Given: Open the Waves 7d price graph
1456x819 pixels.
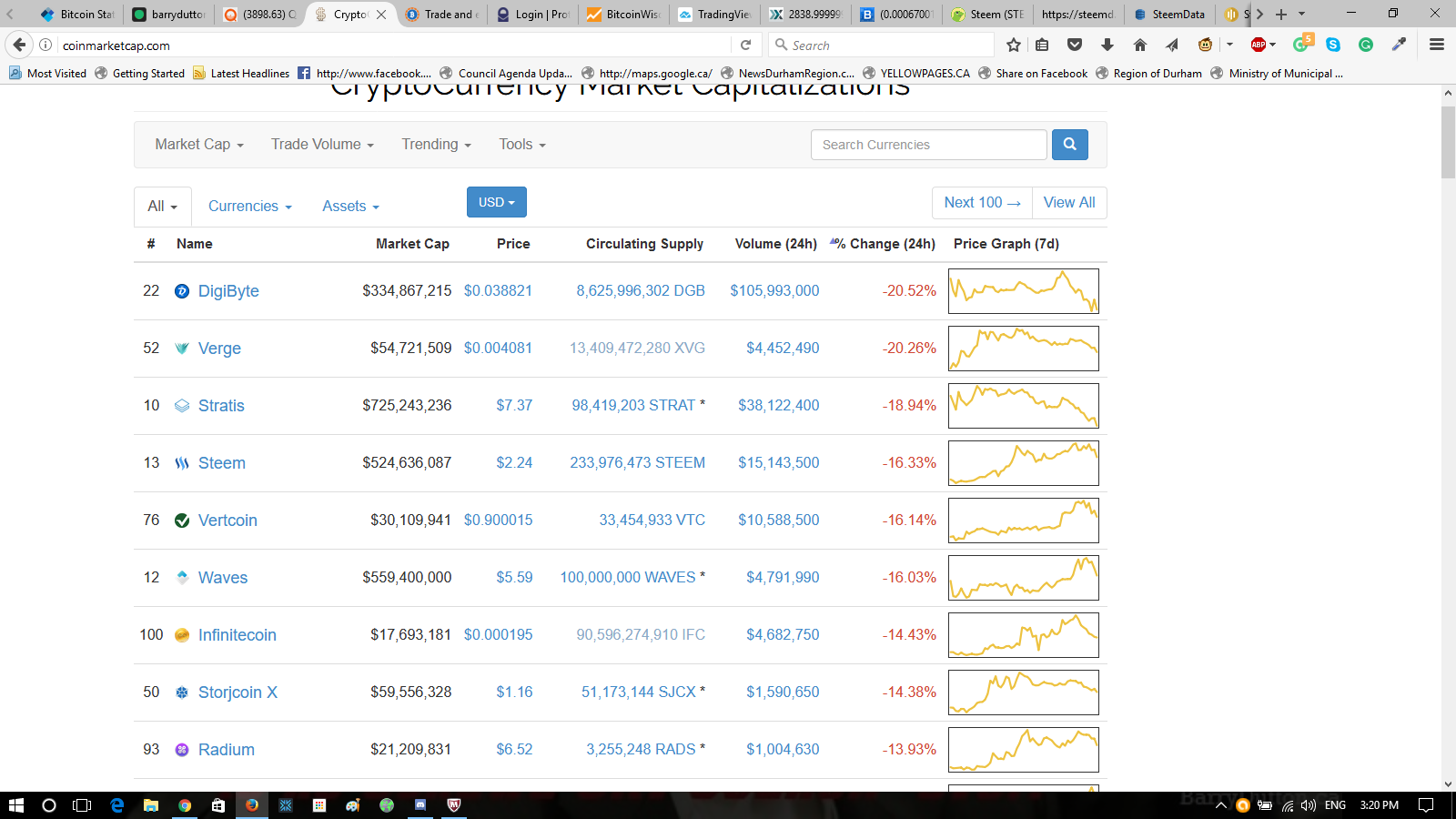Looking at the screenshot, I should [1024, 578].
